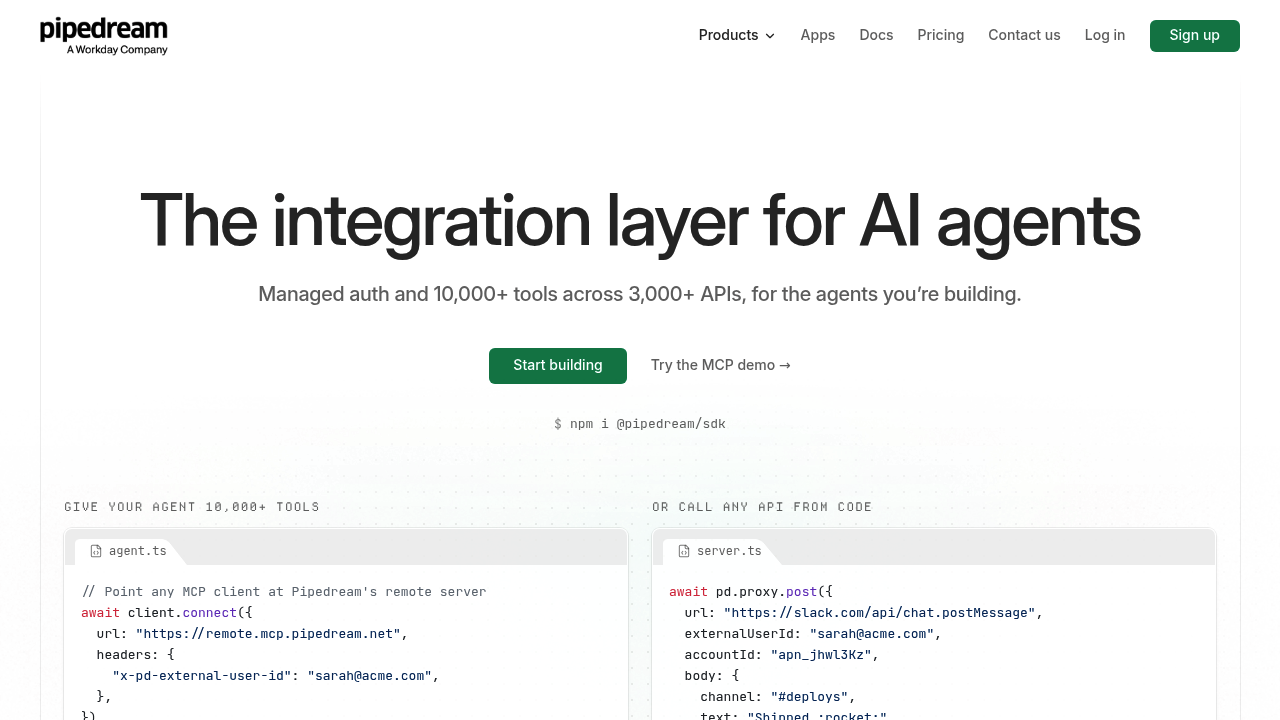Screen dimensions: 1280x720
Task: Click the npm i @pipedream/sdk command
Action: (x=640, y=424)
